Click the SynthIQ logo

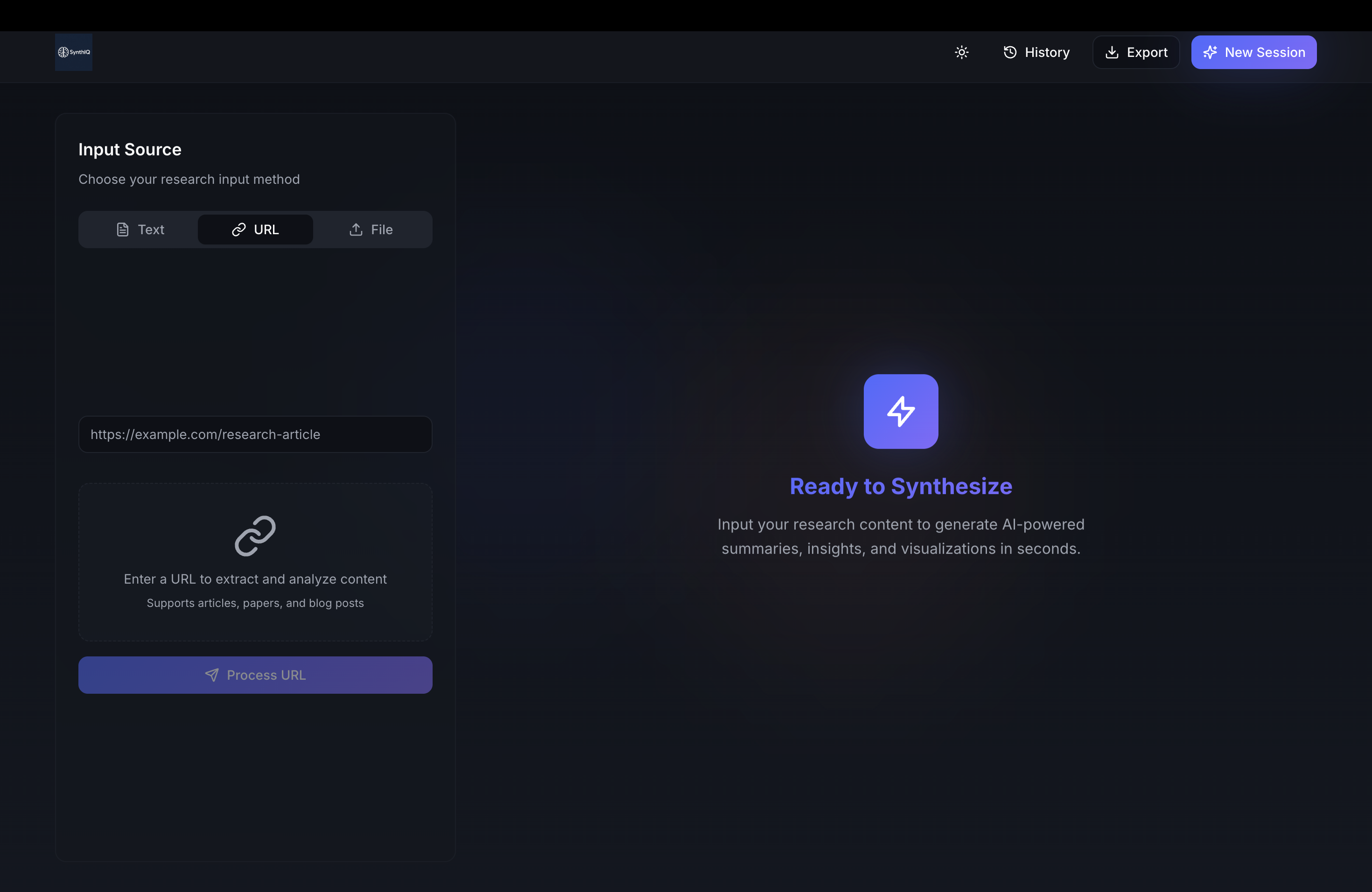click(74, 52)
